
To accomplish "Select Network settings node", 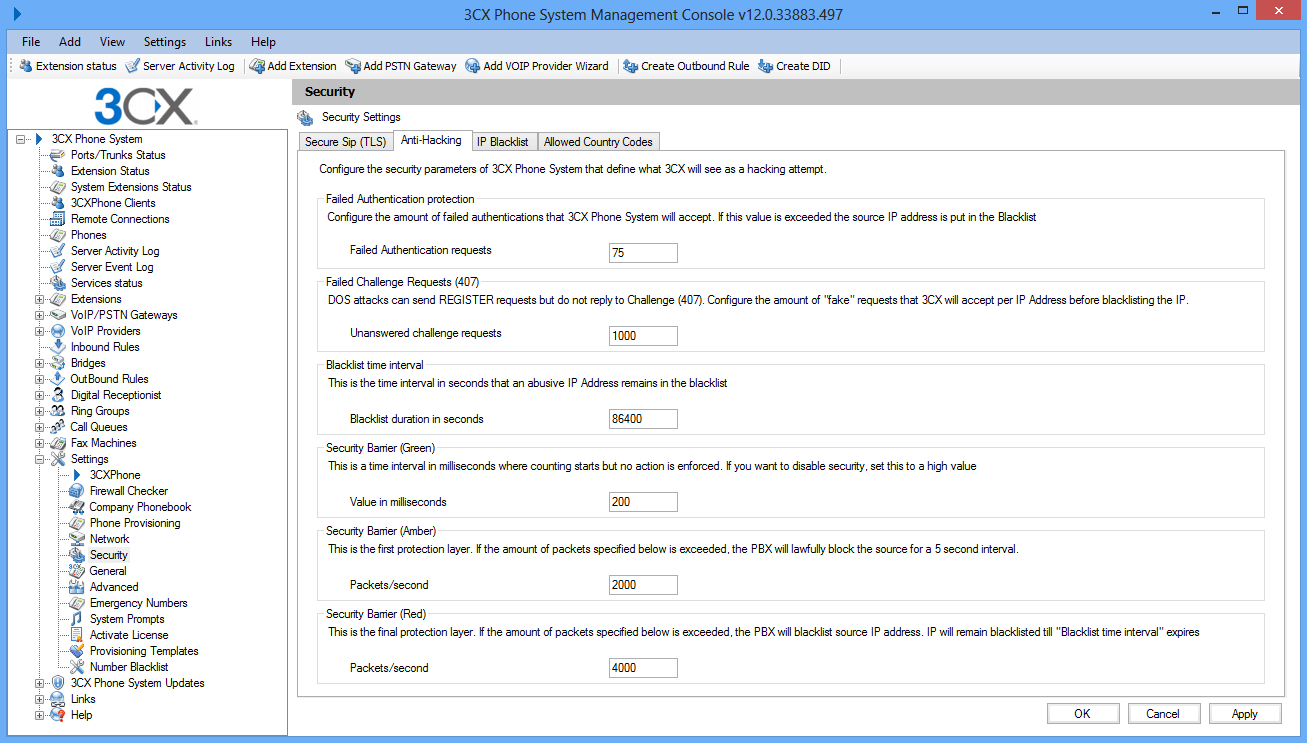I will pyautogui.click(x=110, y=539).
